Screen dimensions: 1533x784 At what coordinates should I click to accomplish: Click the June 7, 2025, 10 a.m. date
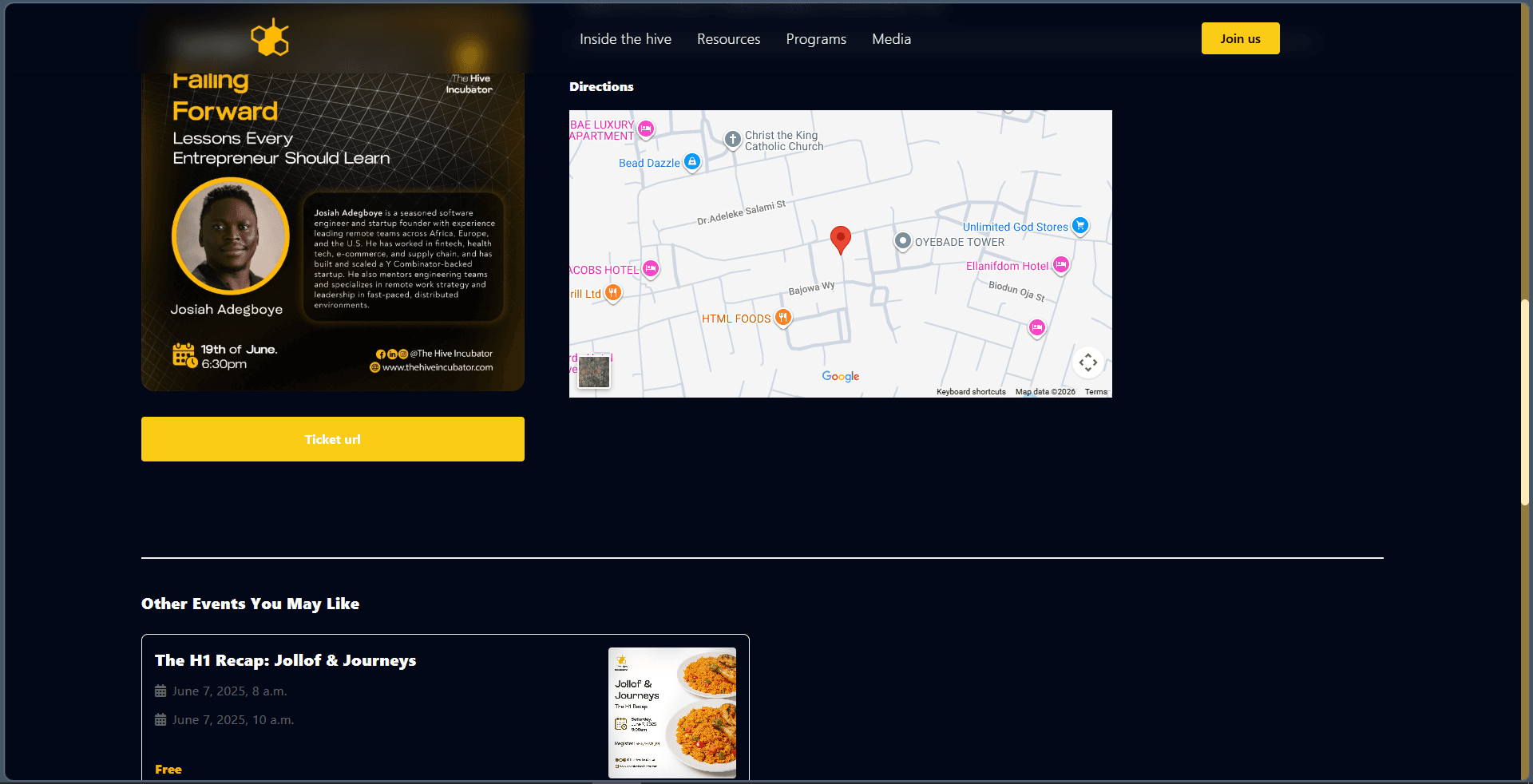click(233, 720)
